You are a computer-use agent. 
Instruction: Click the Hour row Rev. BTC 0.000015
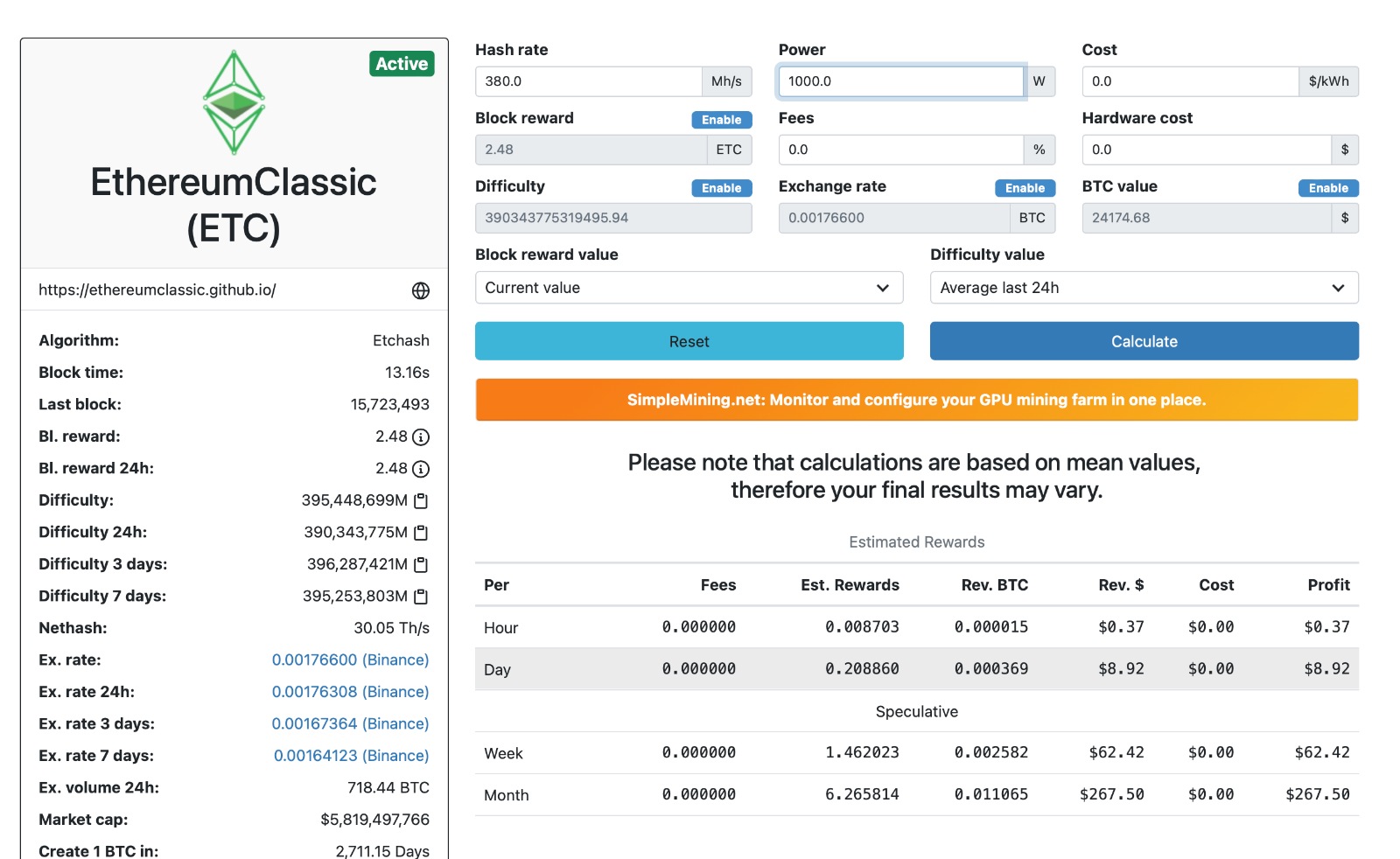click(x=990, y=627)
